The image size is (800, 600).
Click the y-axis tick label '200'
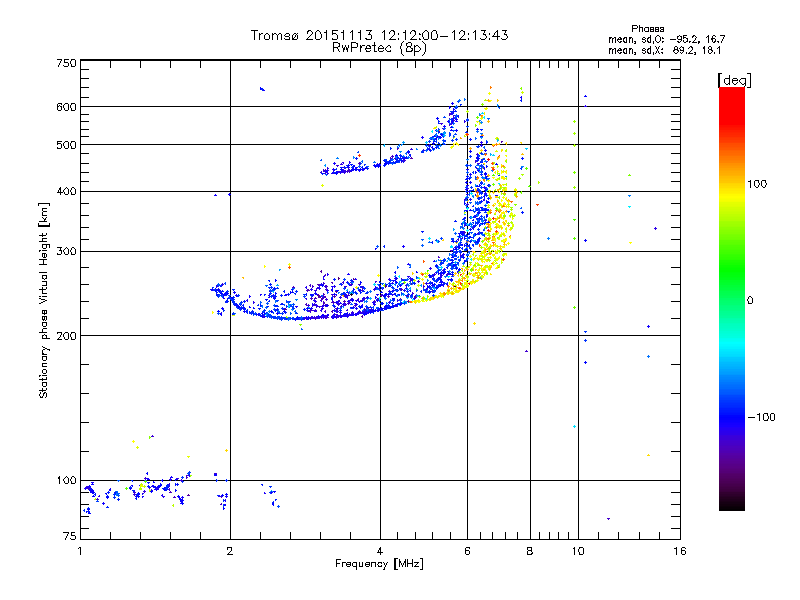click(66, 336)
